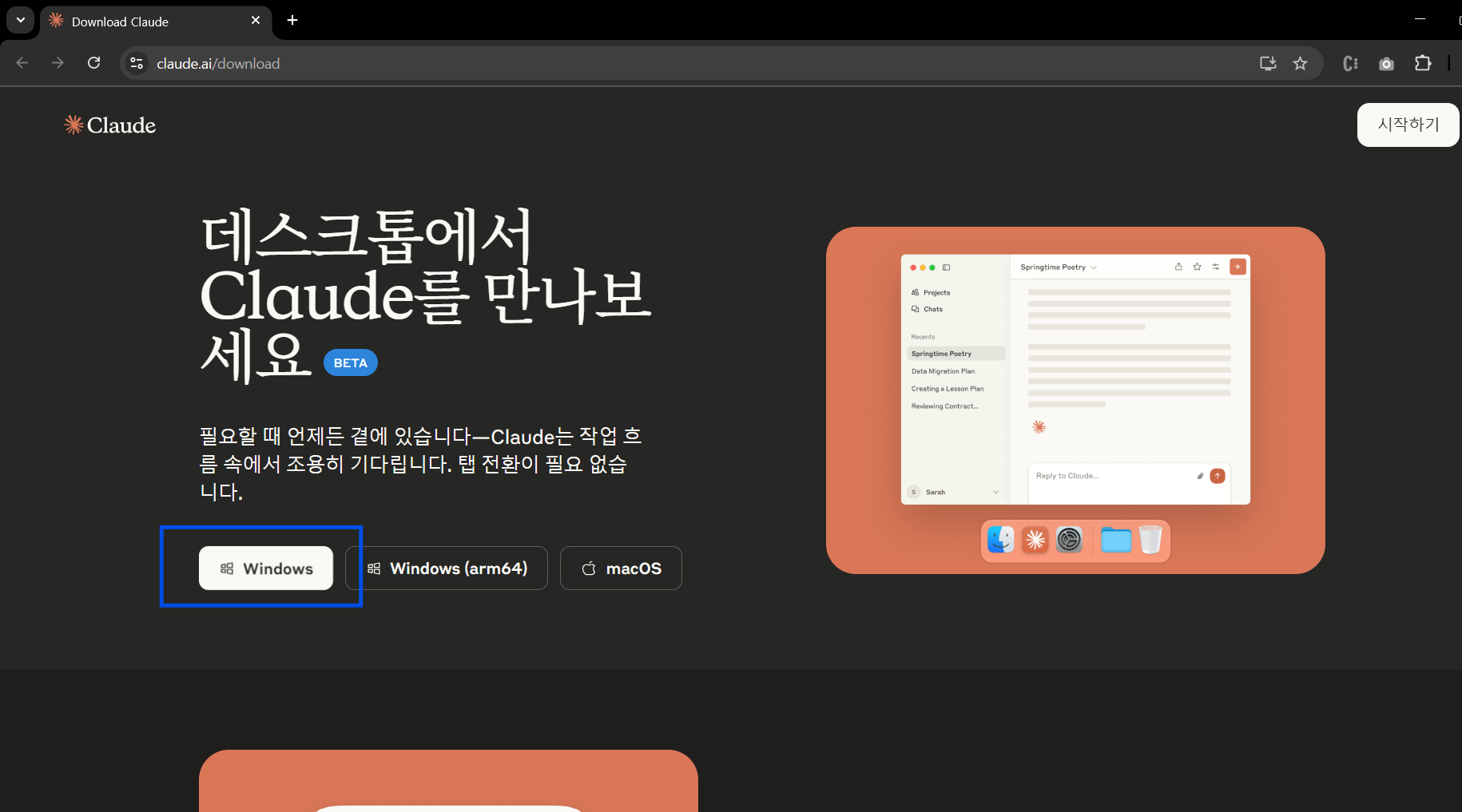1462x812 pixels.
Task: View site information icon in address bar
Action: (x=137, y=63)
